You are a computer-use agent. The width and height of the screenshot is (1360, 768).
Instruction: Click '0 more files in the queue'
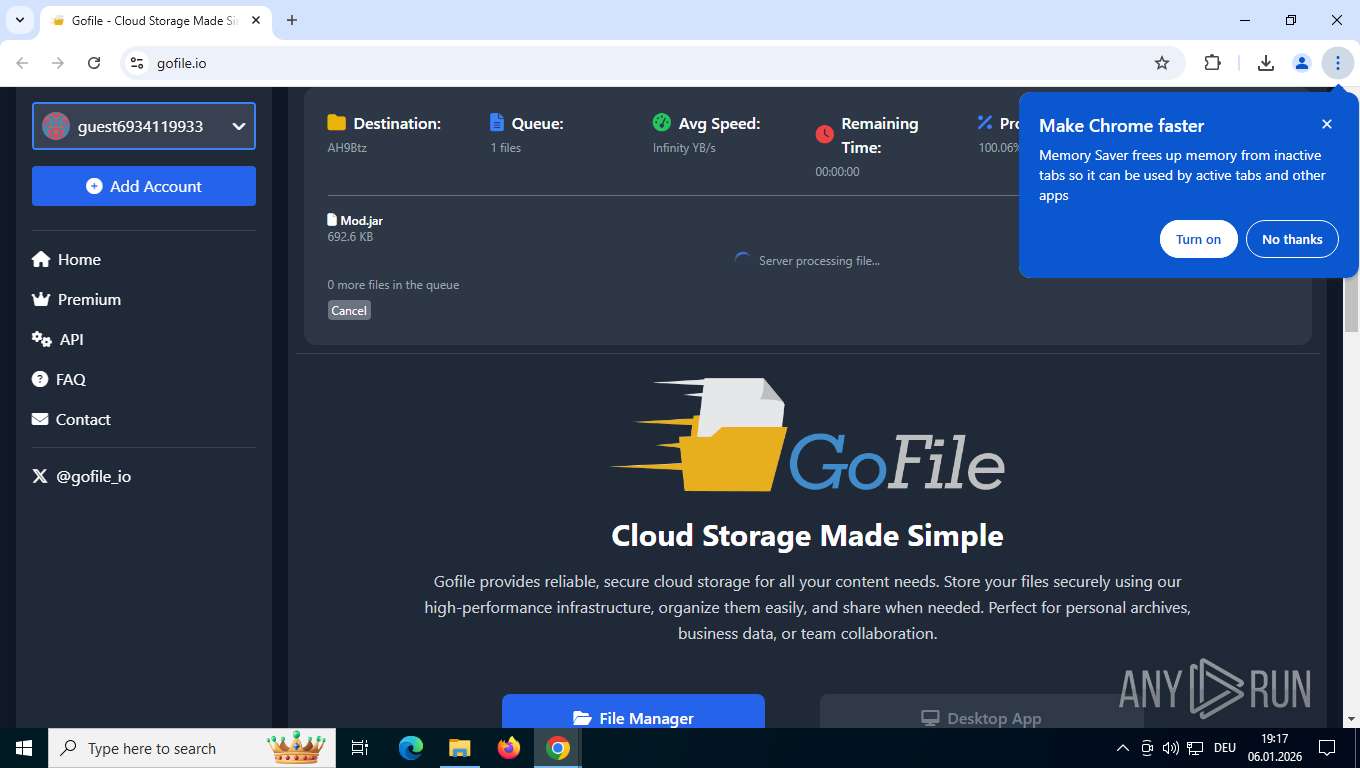pos(393,285)
